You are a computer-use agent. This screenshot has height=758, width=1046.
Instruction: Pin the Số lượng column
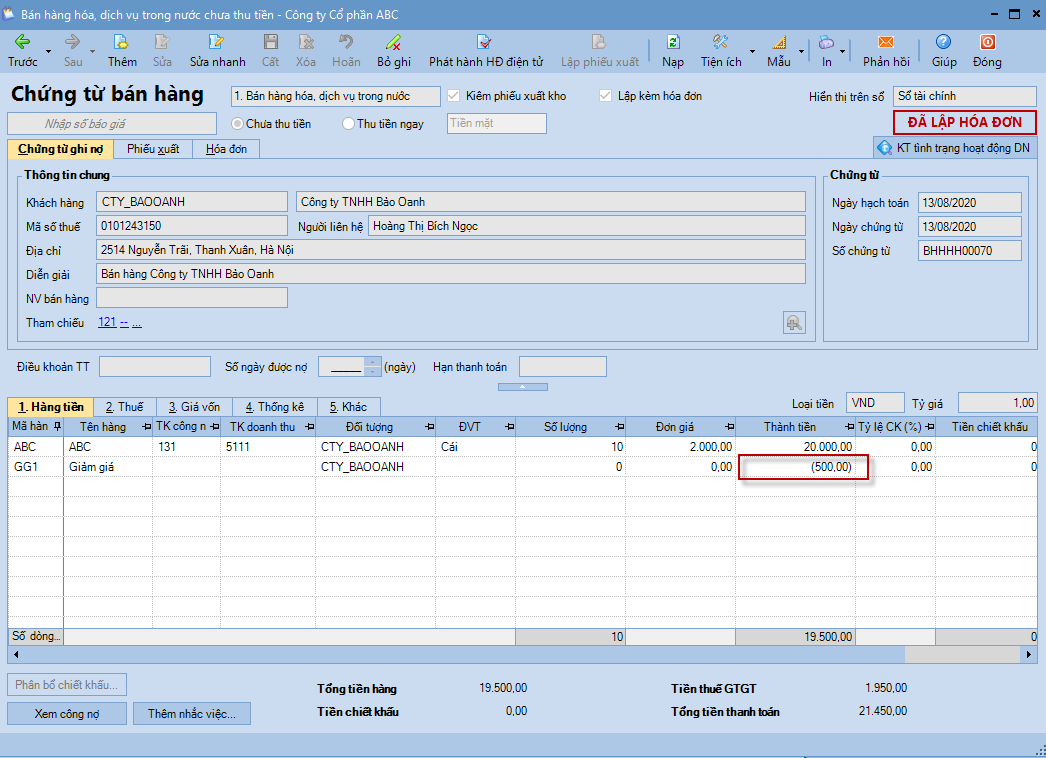point(619,426)
